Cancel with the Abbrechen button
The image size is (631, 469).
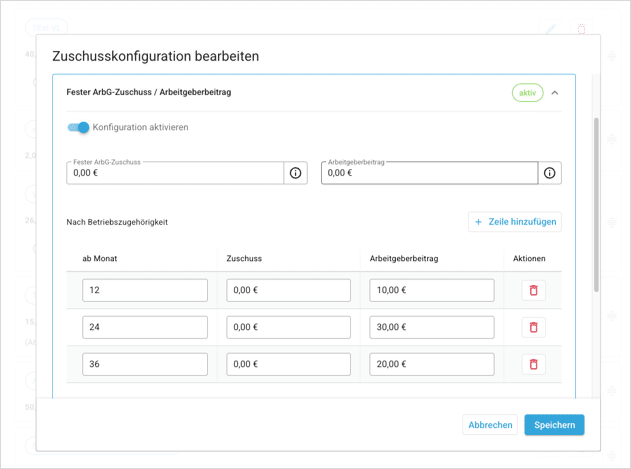(490, 425)
